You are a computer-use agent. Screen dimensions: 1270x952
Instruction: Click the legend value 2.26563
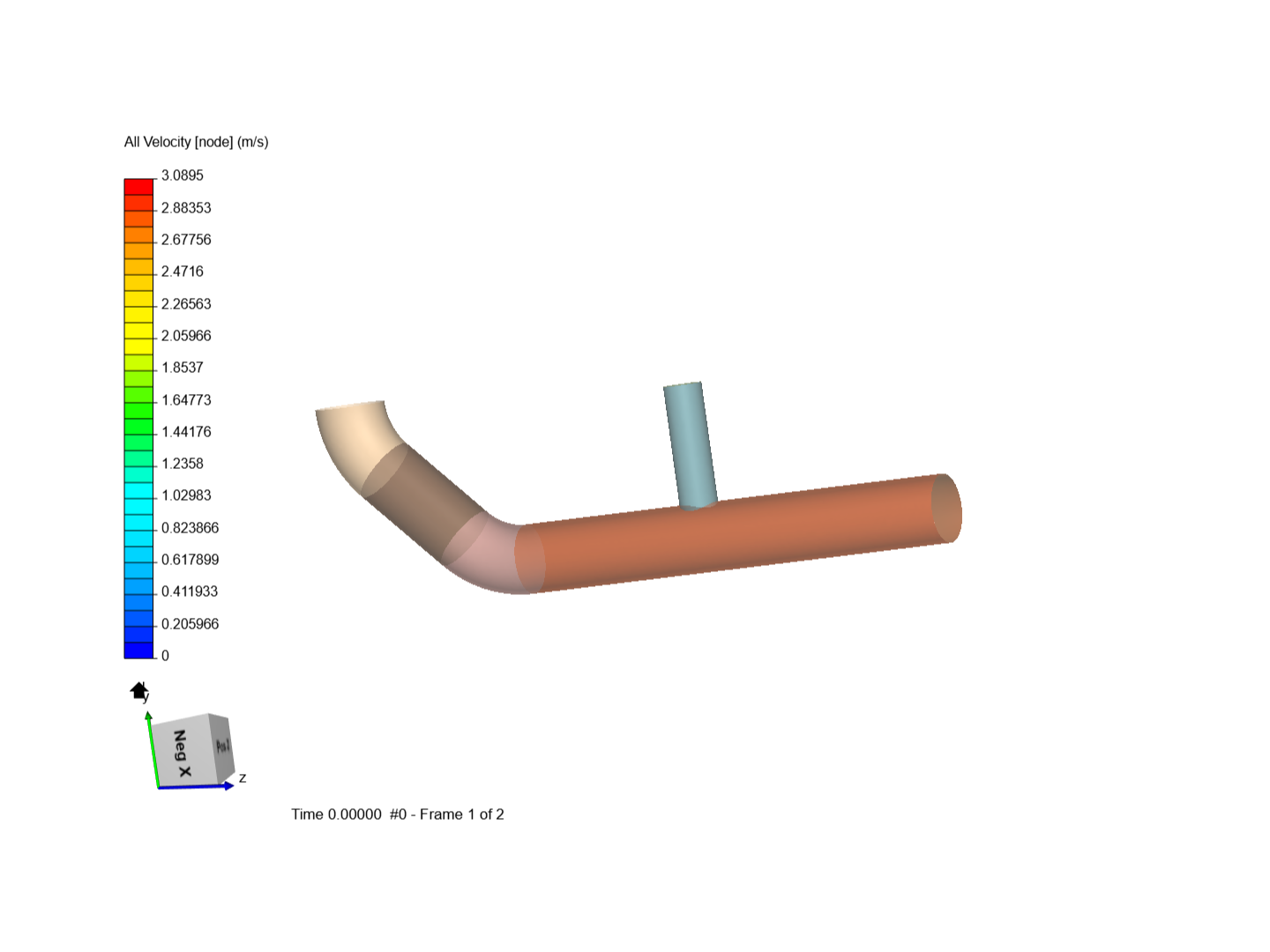pyautogui.click(x=186, y=304)
